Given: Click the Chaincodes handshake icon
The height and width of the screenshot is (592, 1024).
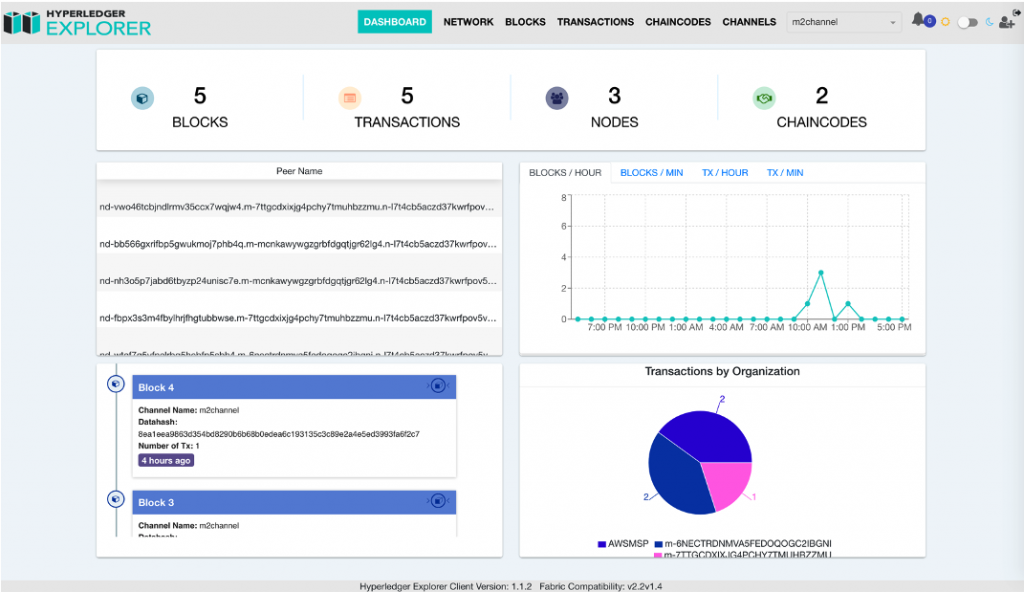Looking at the screenshot, I should pyautogui.click(x=764, y=98).
